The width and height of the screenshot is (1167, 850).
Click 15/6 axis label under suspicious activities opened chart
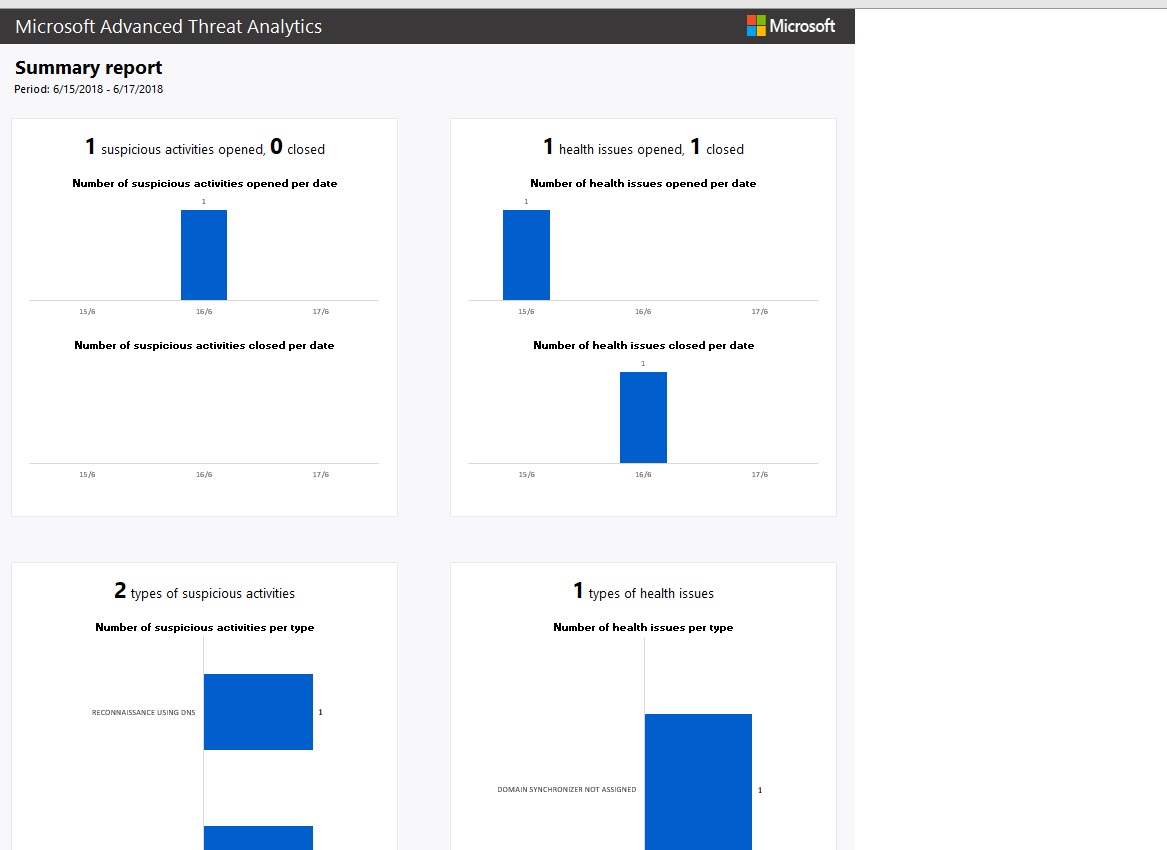click(87, 312)
